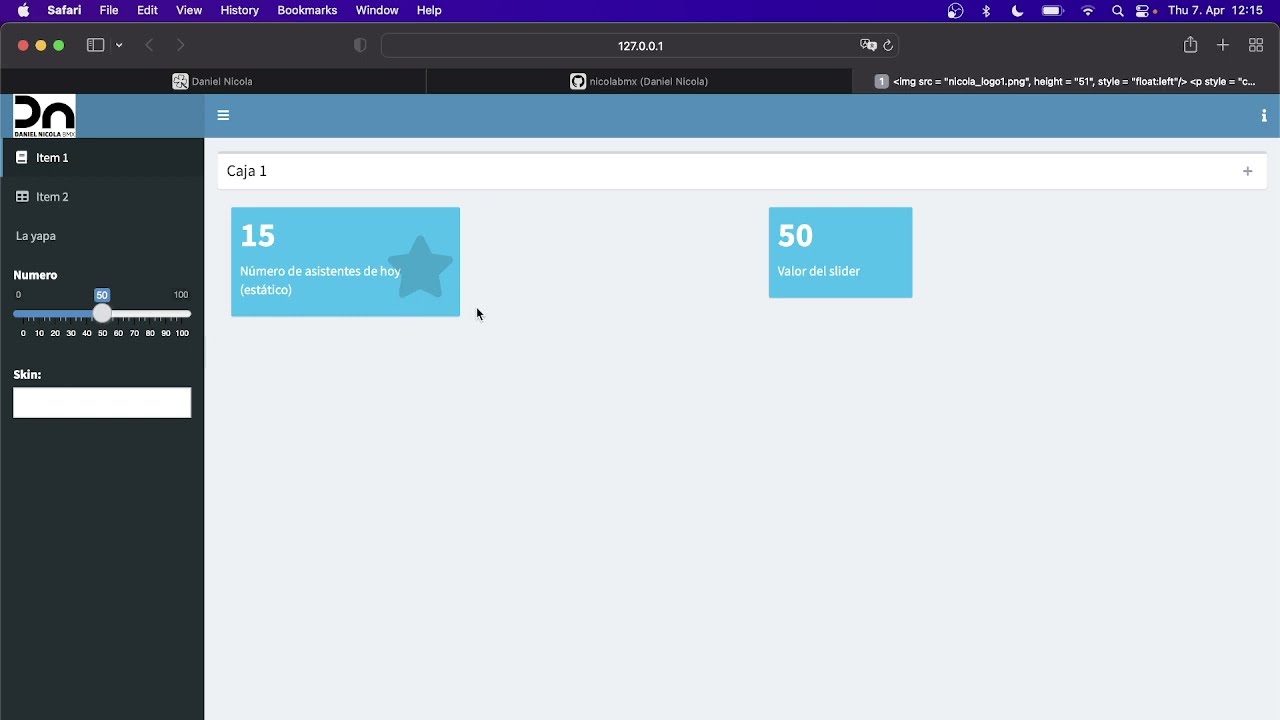Viewport: 1280px width, 720px height.
Task: Click the value box showing 15
Action: click(345, 262)
